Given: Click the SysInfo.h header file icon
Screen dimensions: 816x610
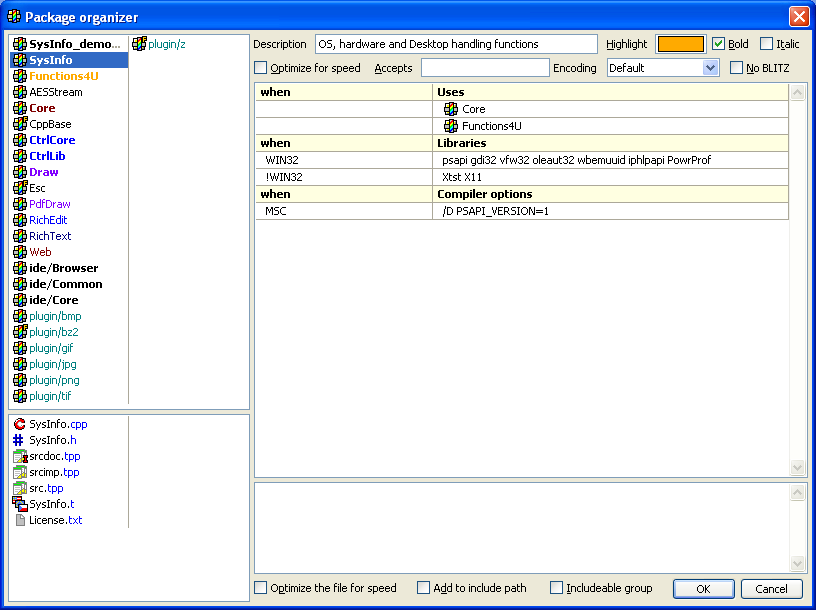Looking at the screenshot, I should [19, 440].
